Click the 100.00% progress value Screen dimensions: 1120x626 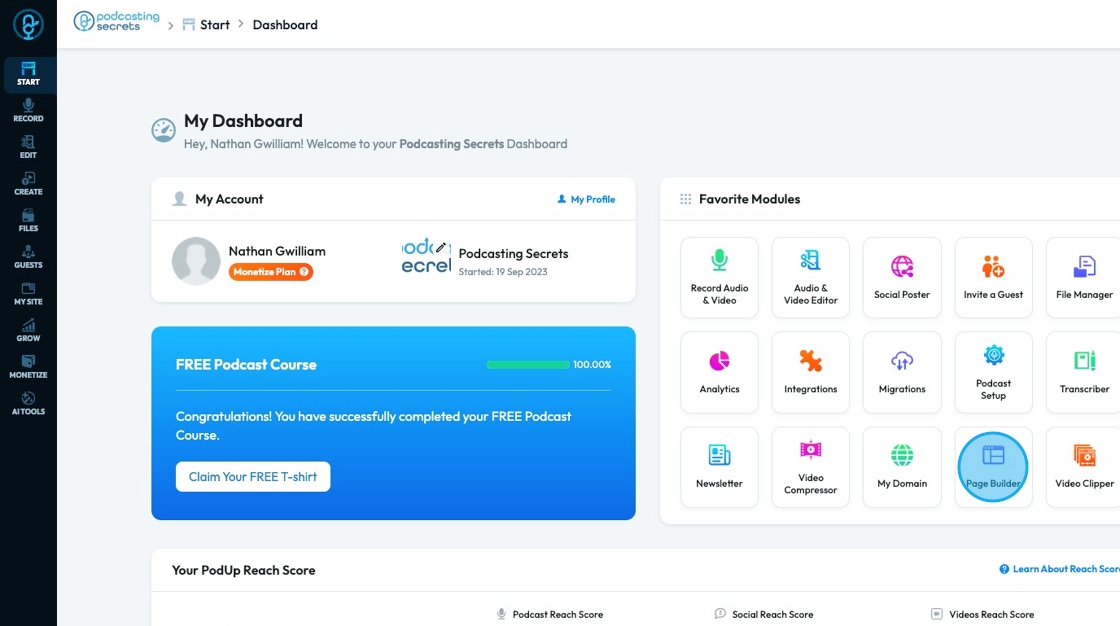pyautogui.click(x=592, y=364)
